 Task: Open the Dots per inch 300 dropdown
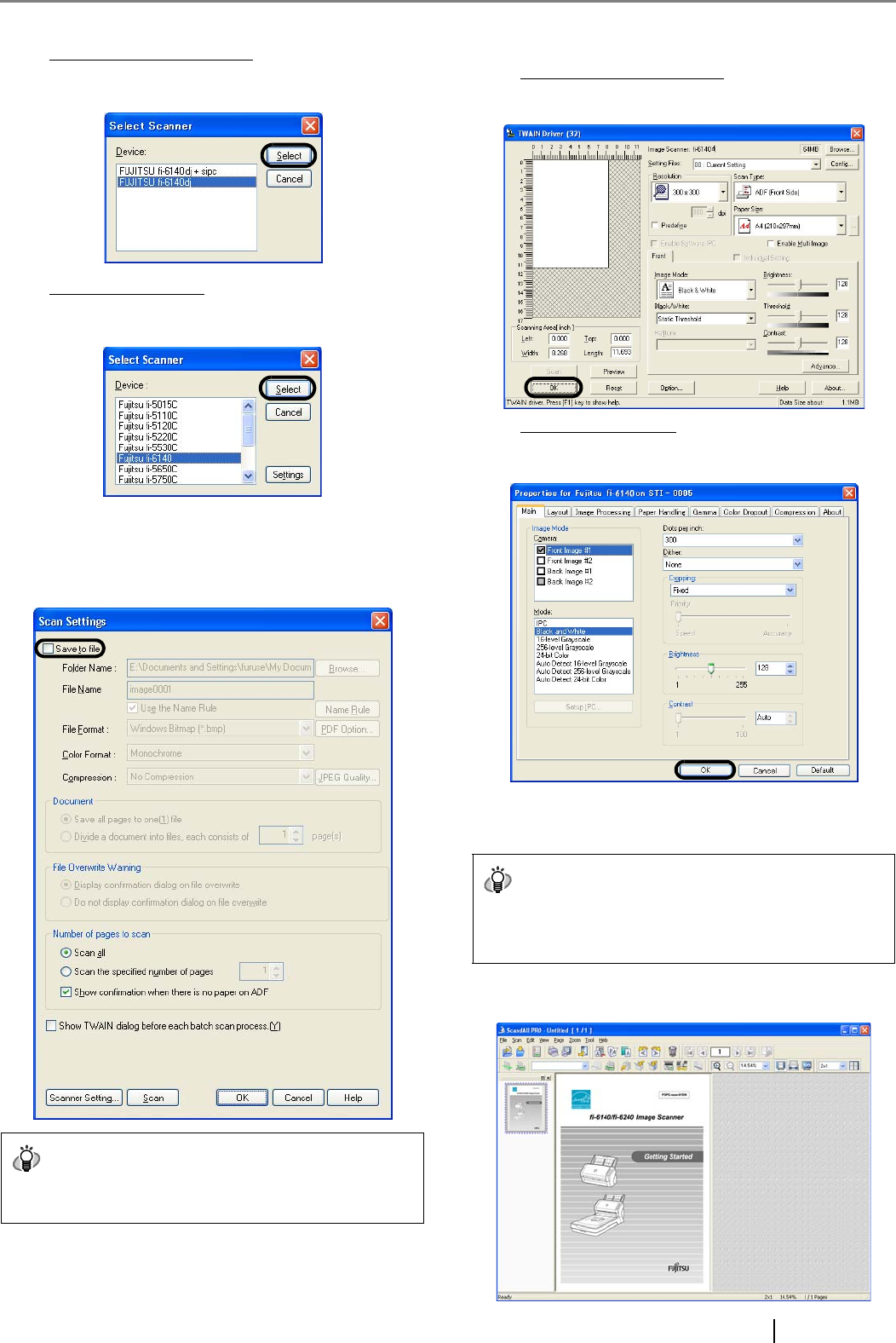(x=797, y=540)
